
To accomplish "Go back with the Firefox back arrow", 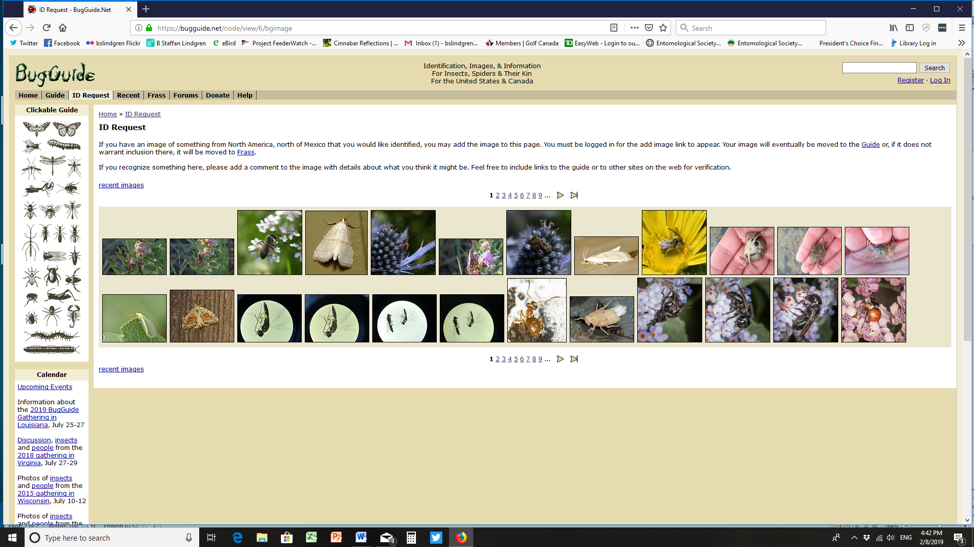I will pyautogui.click(x=14, y=28).
